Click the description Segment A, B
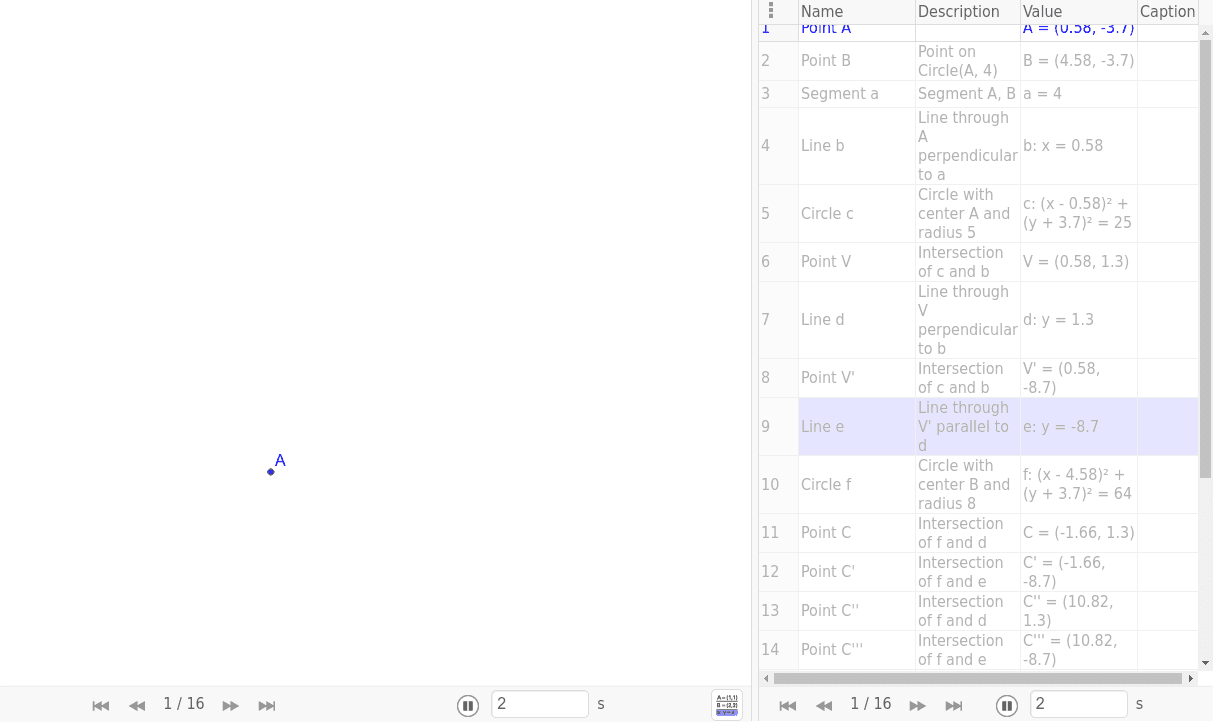This screenshot has height=723, width=1215. click(967, 94)
